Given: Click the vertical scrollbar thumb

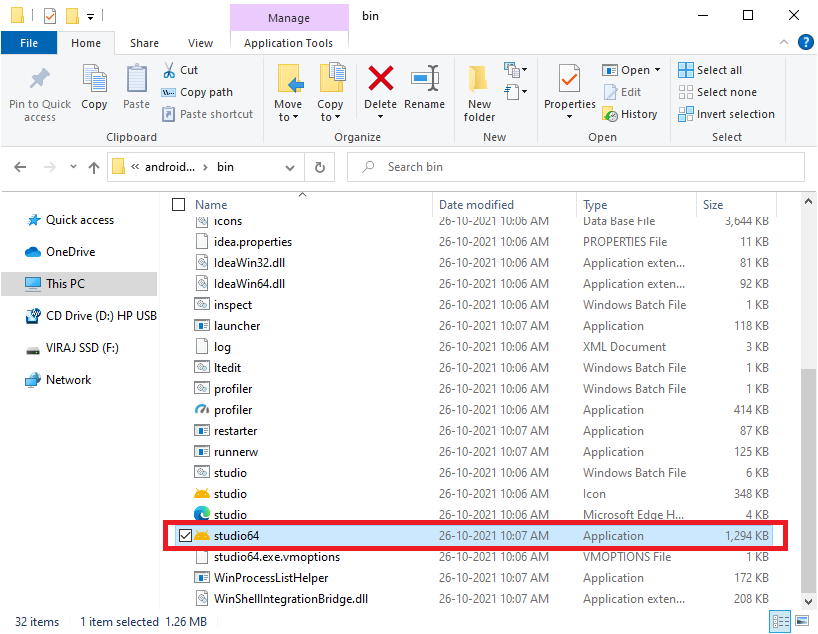Looking at the screenshot, I should point(808,480).
